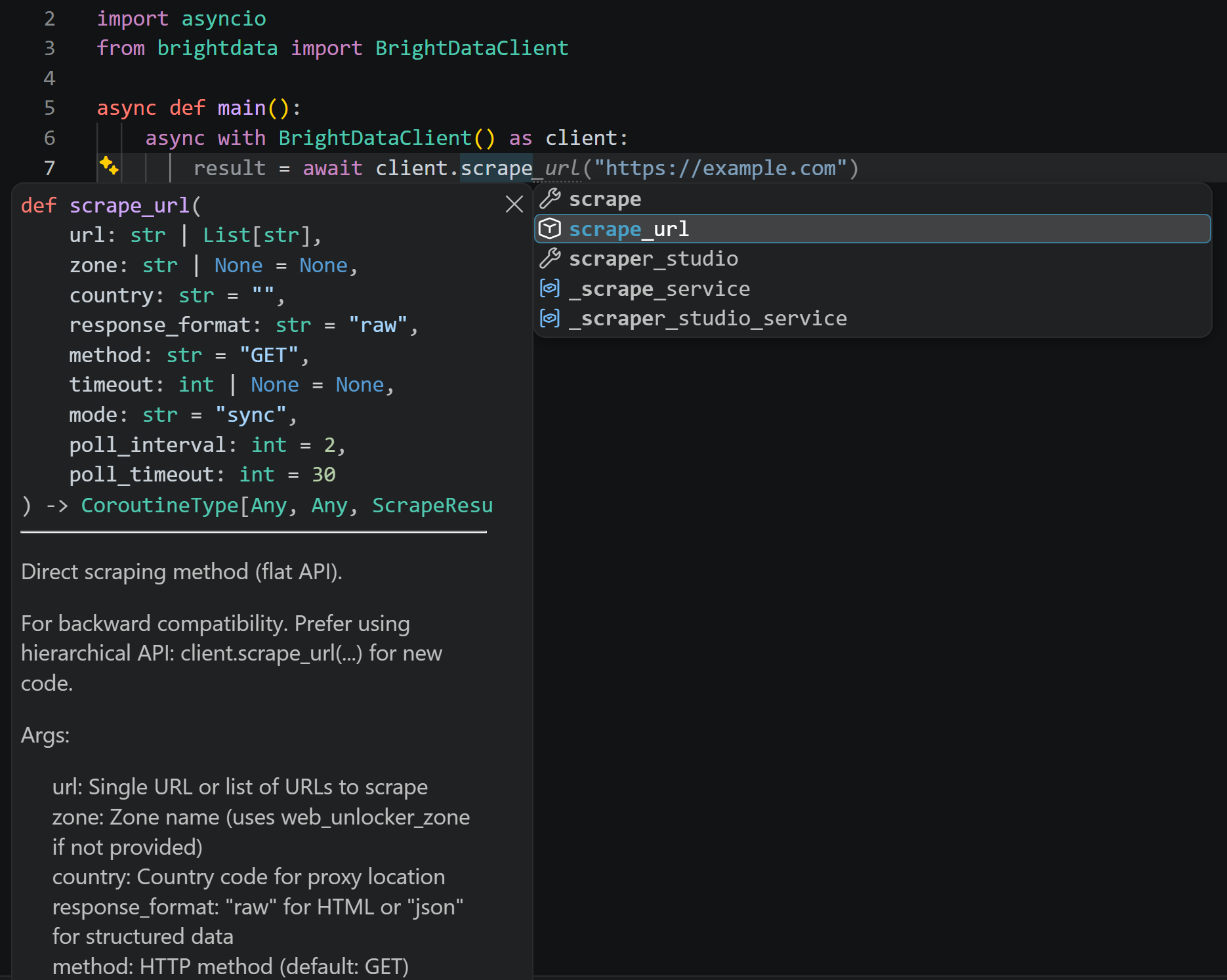Click line number 5 in the gutter

coord(49,108)
